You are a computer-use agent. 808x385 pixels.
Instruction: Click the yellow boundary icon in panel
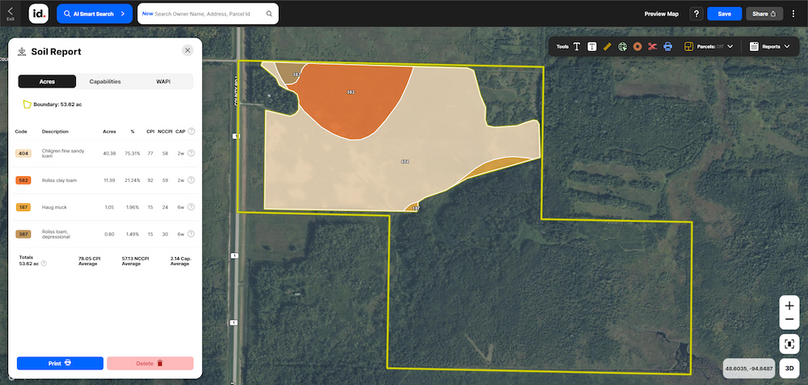tap(27, 105)
